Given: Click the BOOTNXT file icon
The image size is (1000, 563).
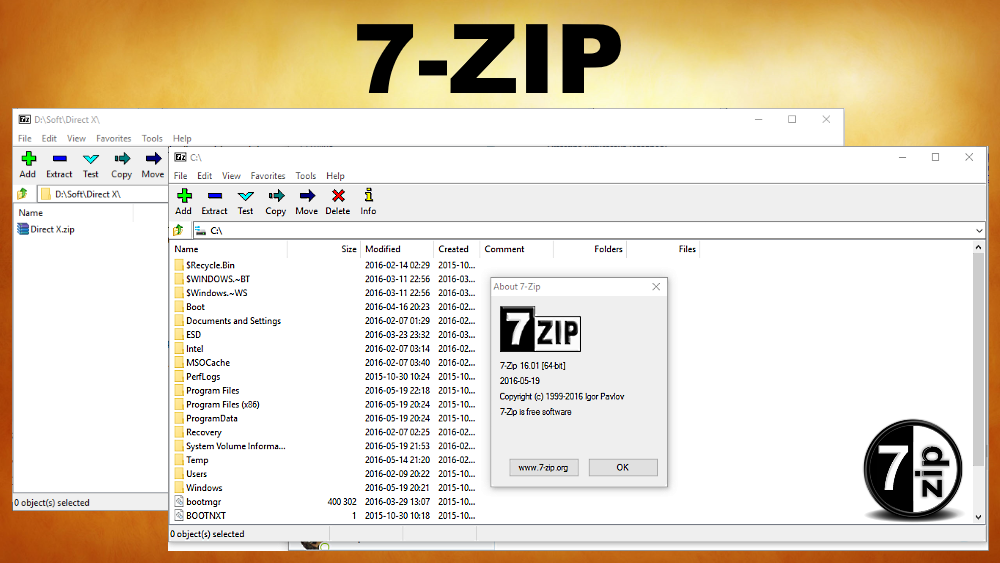Looking at the screenshot, I should coord(179,515).
